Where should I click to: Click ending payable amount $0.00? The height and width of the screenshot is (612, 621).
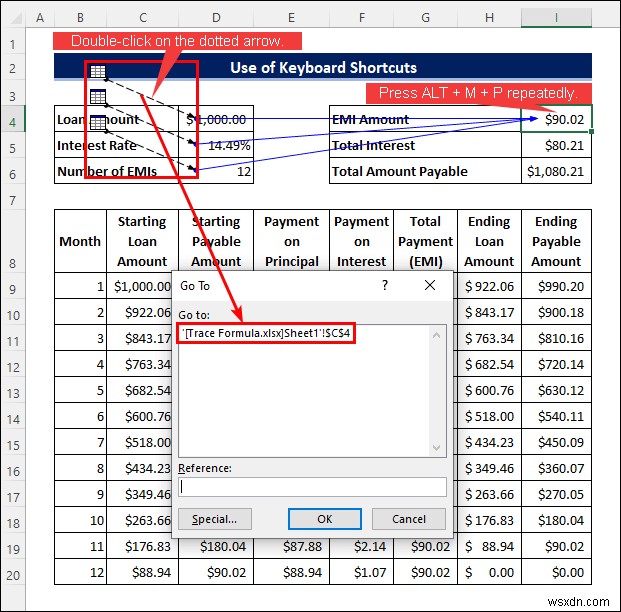point(556,572)
